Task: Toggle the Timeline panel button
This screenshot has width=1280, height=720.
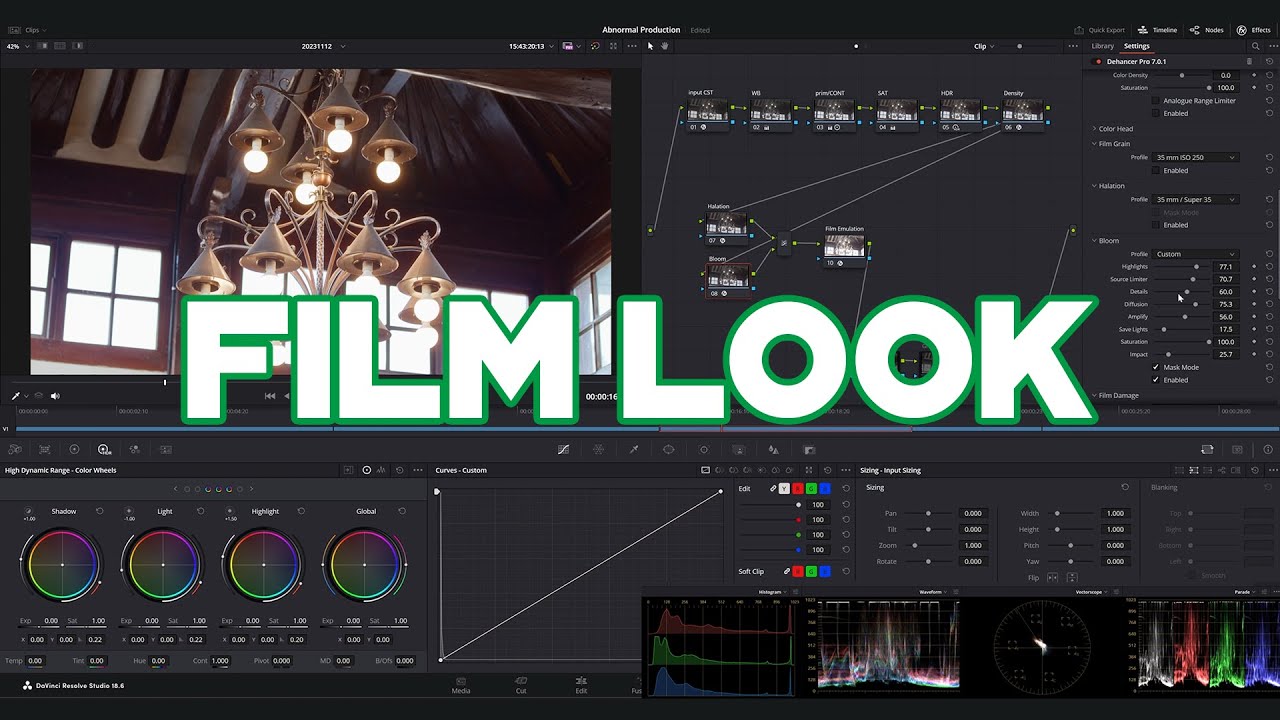Action: (1157, 30)
